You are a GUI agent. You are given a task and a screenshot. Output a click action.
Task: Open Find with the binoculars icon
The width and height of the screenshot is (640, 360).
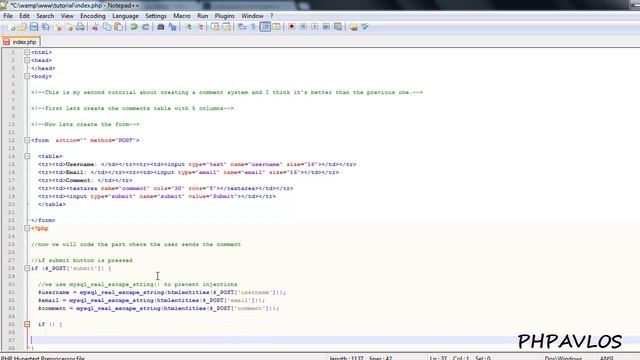160,27
